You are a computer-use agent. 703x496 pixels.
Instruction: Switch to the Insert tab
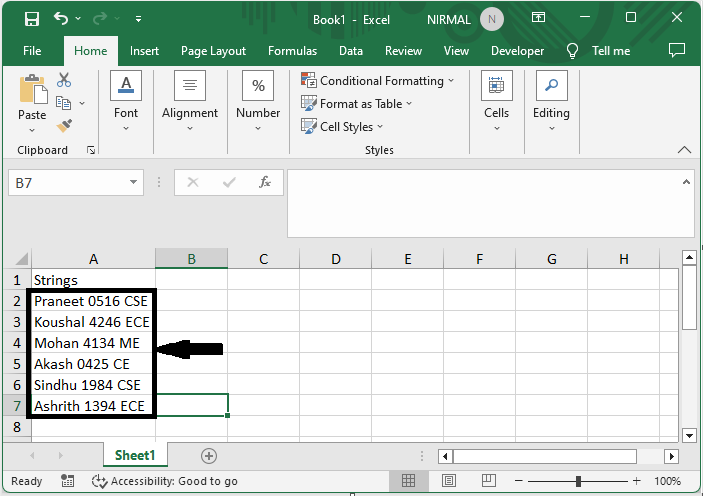[144, 51]
